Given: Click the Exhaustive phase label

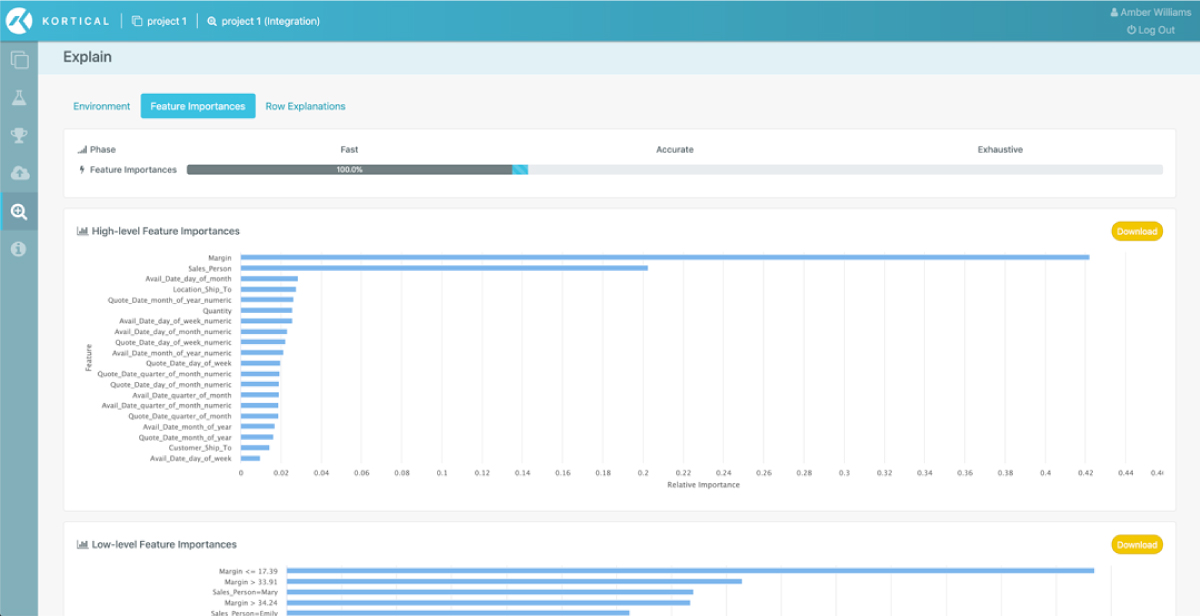Looking at the screenshot, I should [1000, 150].
